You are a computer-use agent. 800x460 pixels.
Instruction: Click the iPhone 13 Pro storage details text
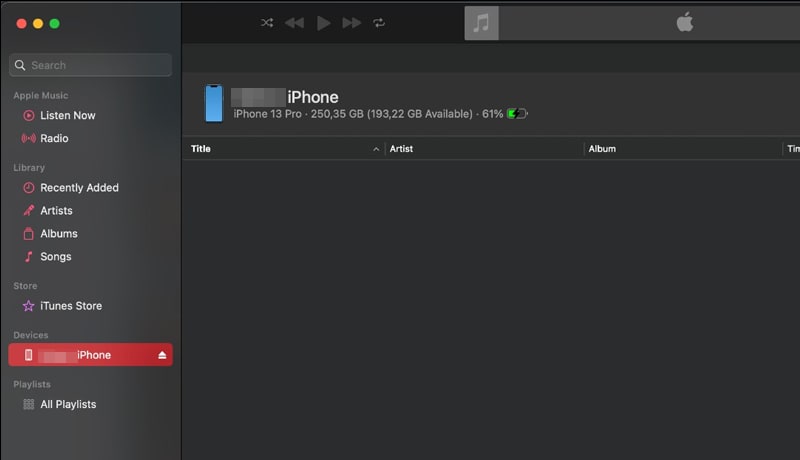pyautogui.click(x=368, y=114)
